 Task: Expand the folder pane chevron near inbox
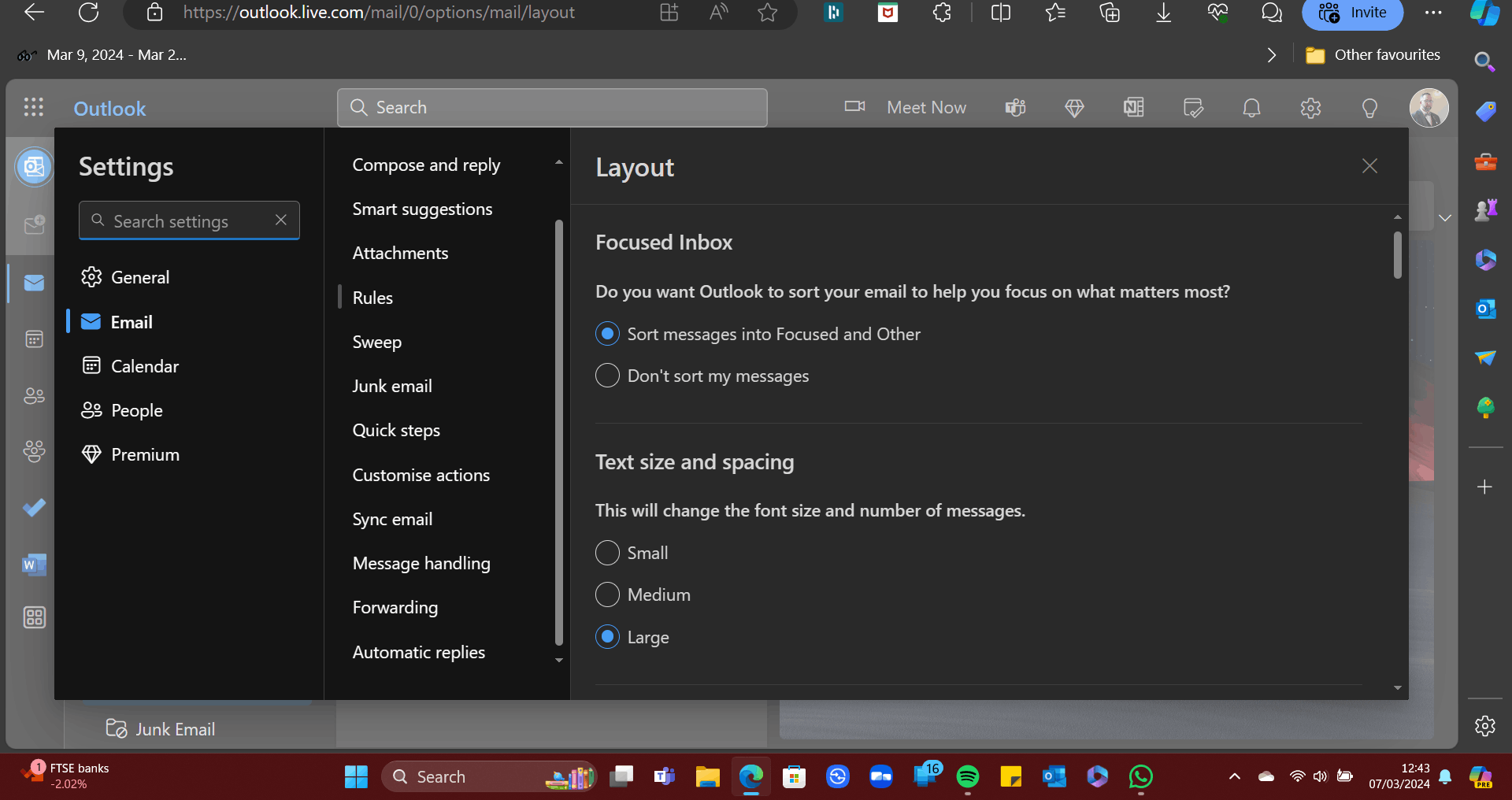click(x=1446, y=218)
